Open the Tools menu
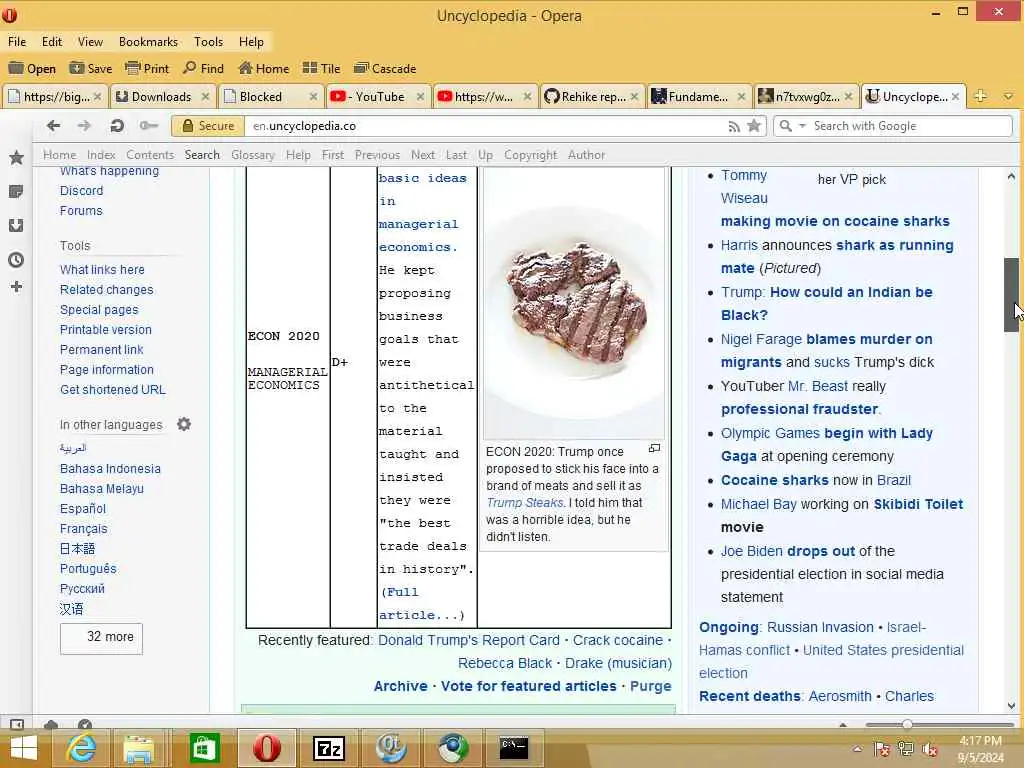The image size is (1024, 768). pos(208,42)
